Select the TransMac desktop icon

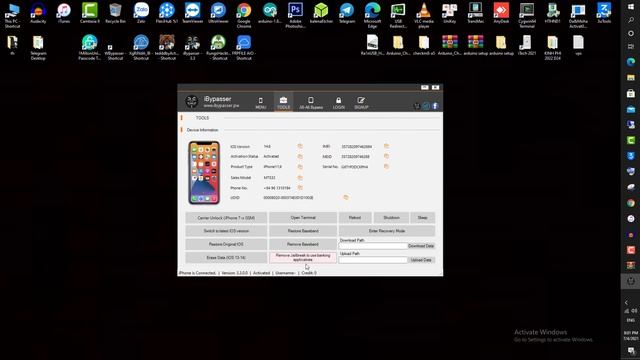475,13
